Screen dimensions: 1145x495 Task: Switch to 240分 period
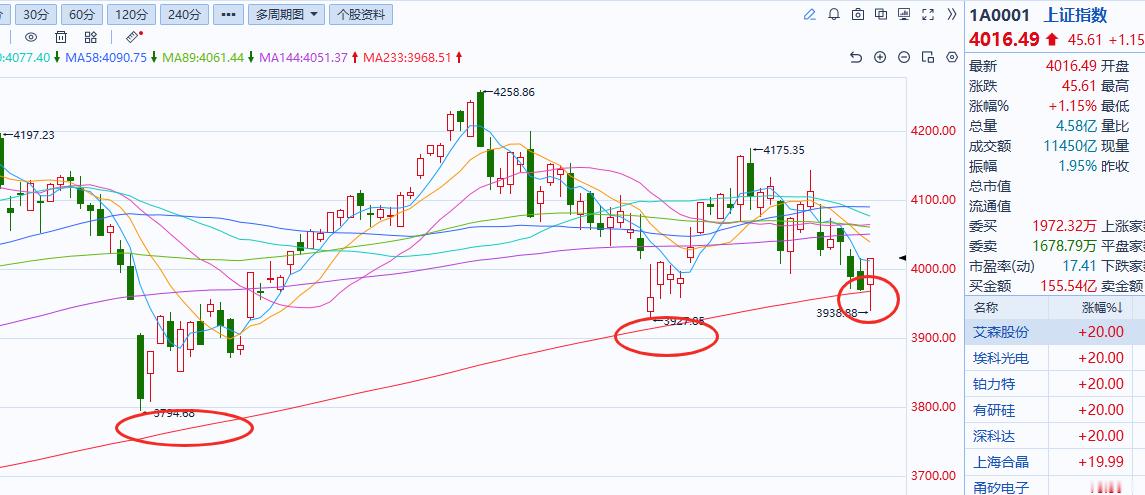tap(184, 14)
